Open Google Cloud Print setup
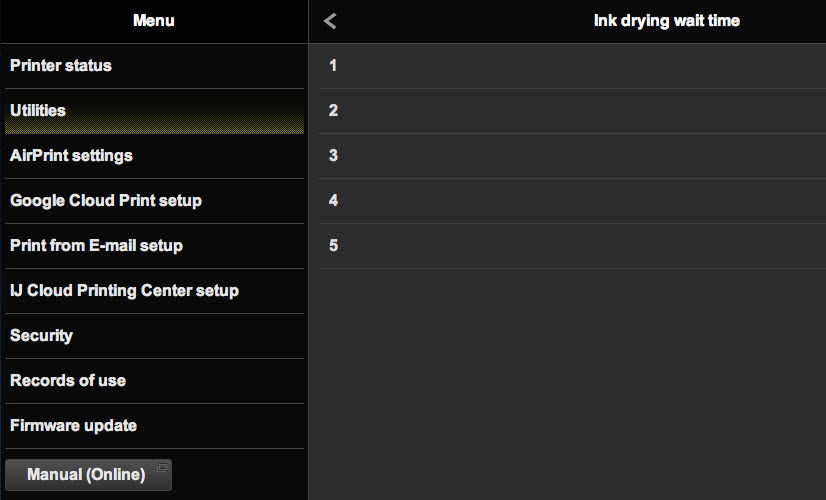 pos(154,201)
